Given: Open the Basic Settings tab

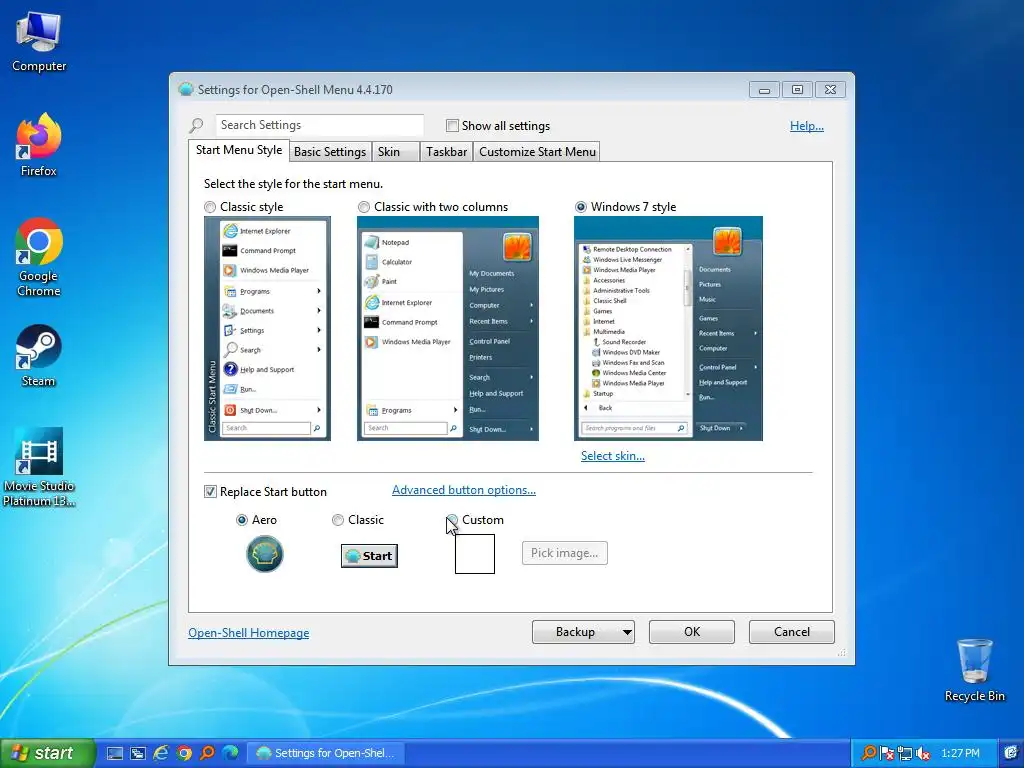Looking at the screenshot, I should tap(330, 152).
